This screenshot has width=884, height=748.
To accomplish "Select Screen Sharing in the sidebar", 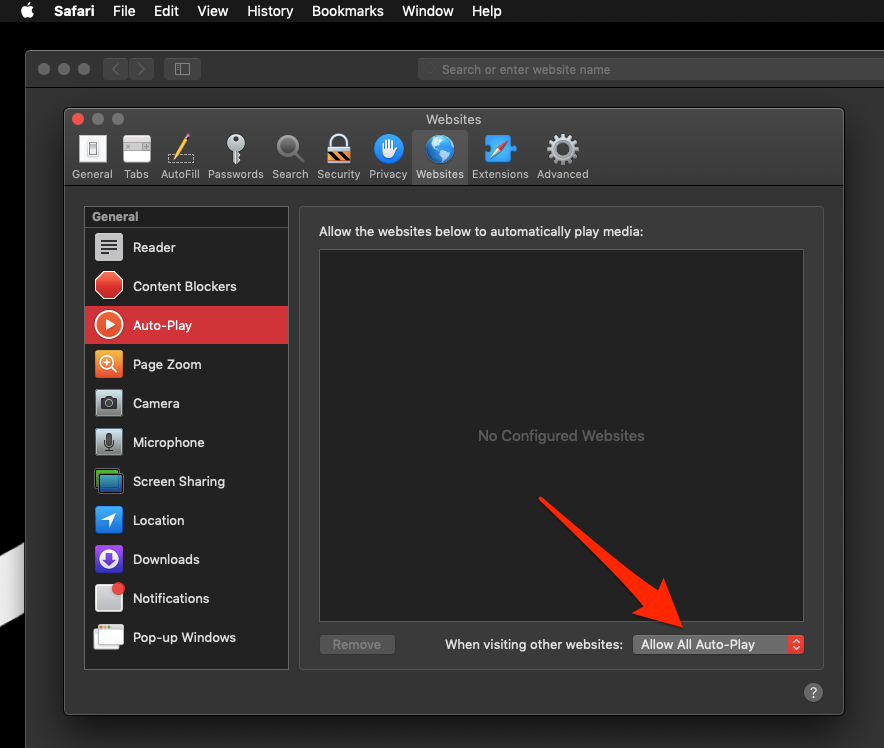I will pyautogui.click(x=187, y=481).
